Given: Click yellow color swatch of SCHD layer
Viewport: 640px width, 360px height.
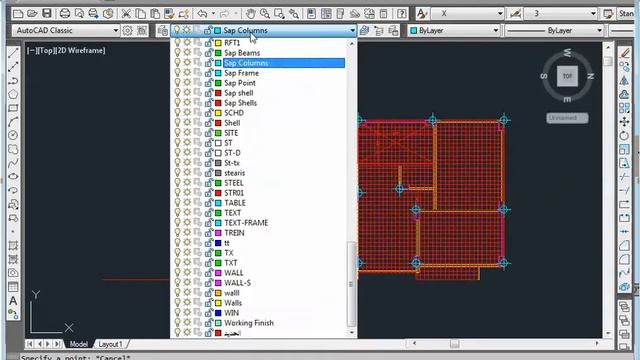Looking at the screenshot, I should coord(218,113).
